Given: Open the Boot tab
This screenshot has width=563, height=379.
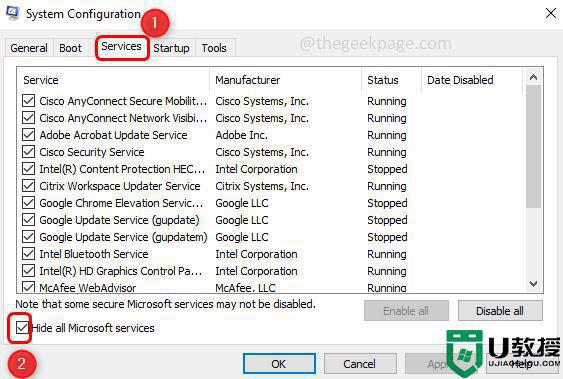Looking at the screenshot, I should pyautogui.click(x=70, y=48).
